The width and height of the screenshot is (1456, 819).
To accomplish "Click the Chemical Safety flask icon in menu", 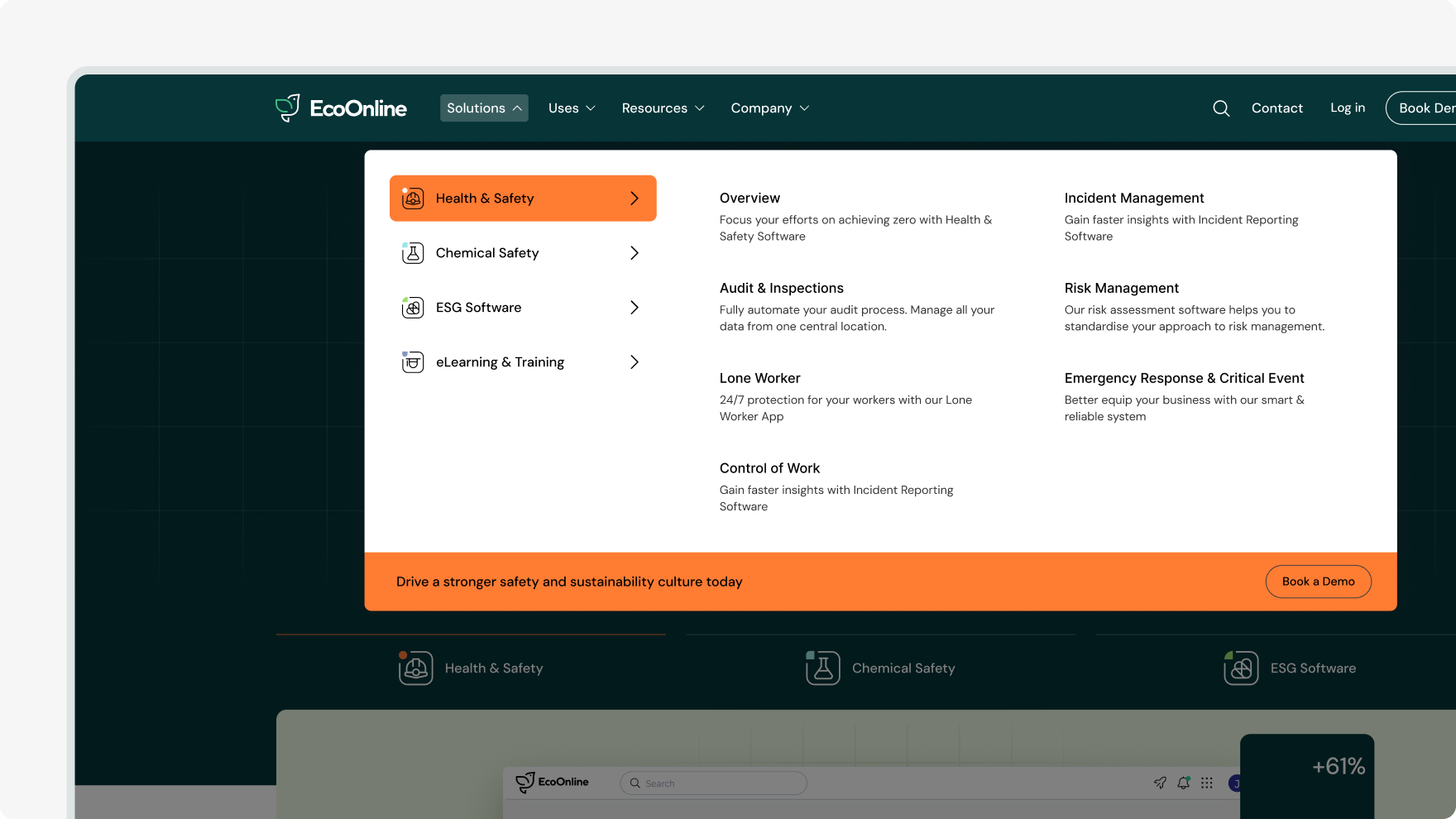I will point(413,253).
